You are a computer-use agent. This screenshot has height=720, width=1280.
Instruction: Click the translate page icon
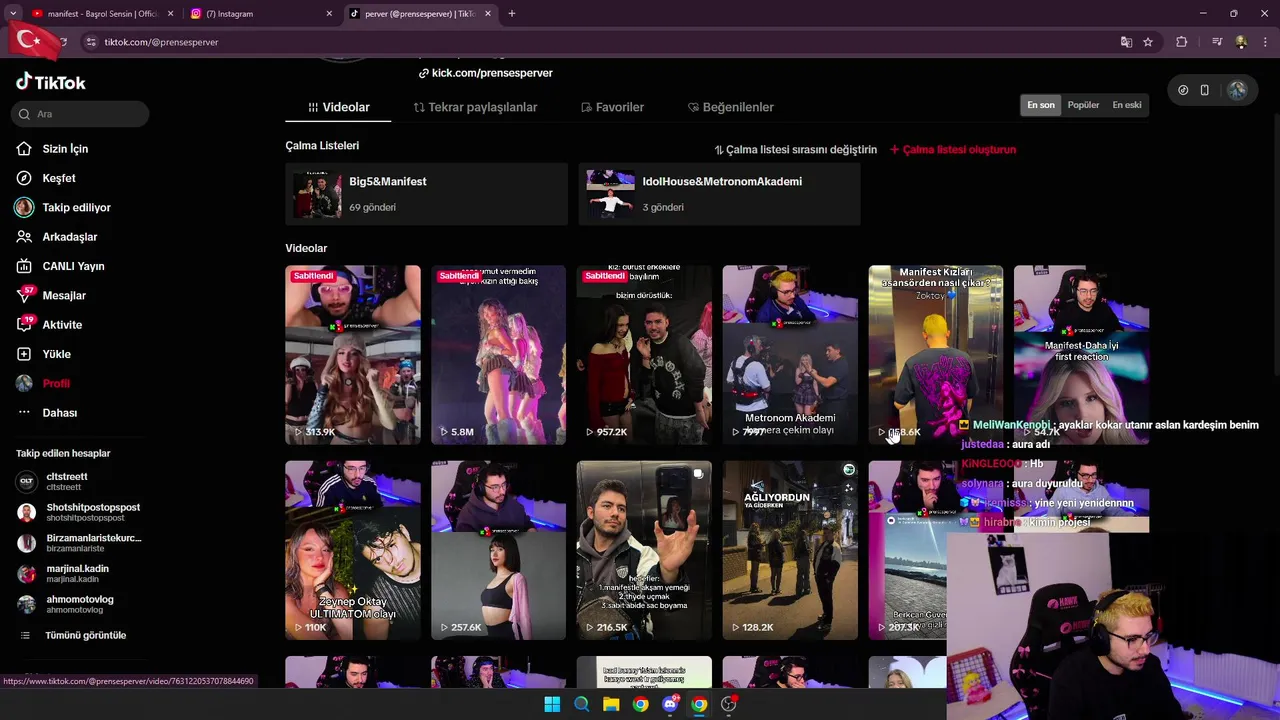tap(1126, 42)
